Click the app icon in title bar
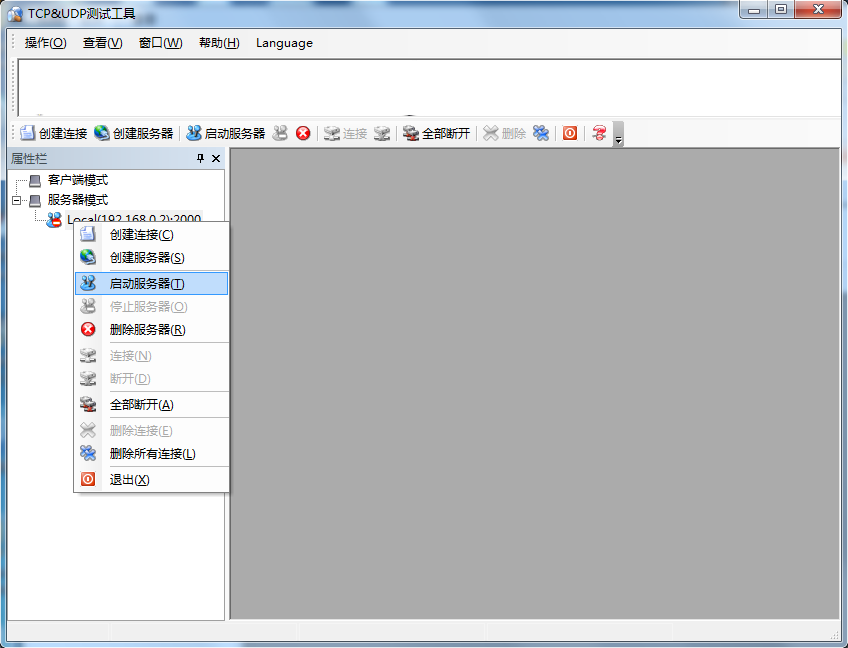The width and height of the screenshot is (848, 648). click(x=15, y=14)
